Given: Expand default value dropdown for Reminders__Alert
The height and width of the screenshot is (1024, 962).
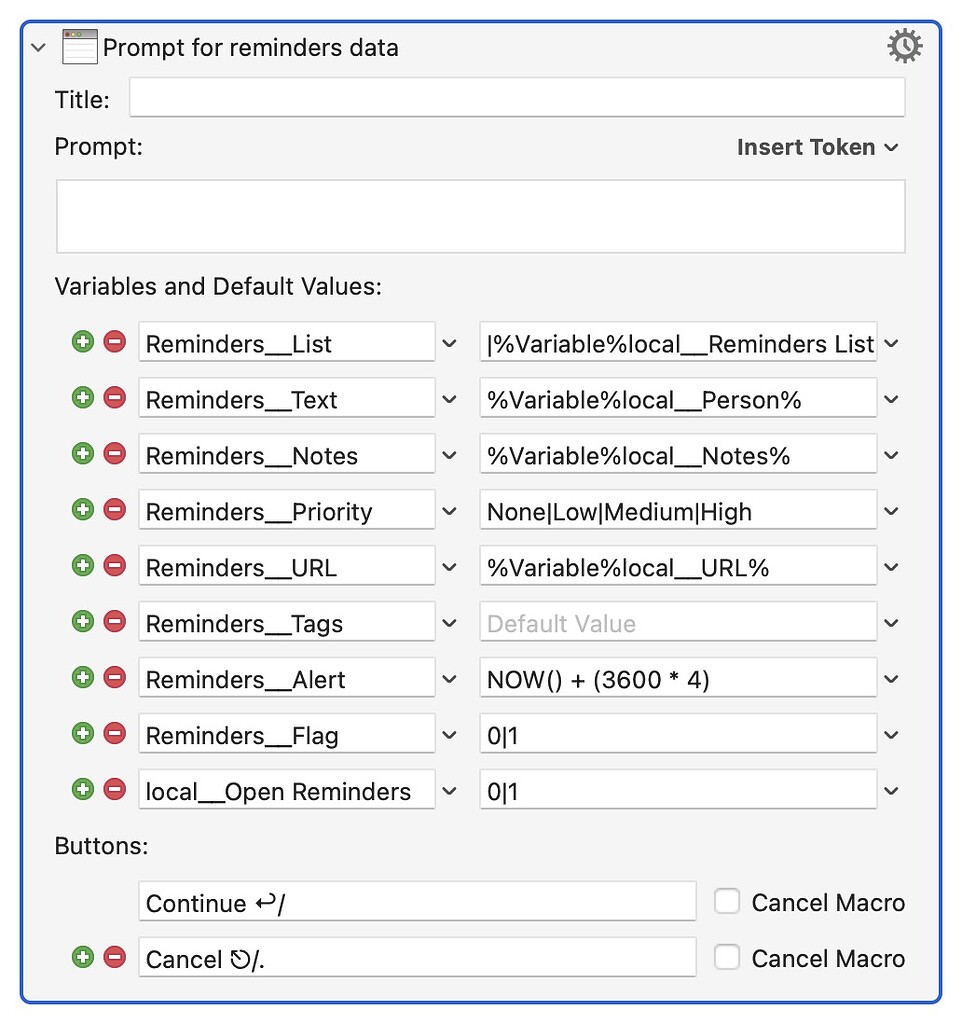Looking at the screenshot, I should pyautogui.click(x=891, y=679).
